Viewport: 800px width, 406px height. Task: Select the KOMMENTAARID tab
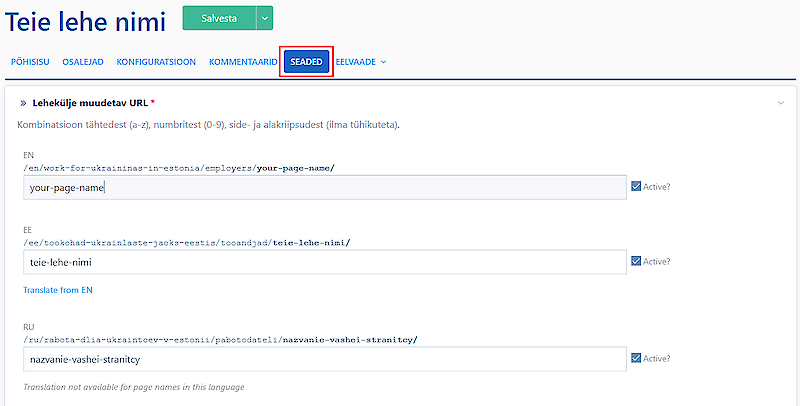pos(243,62)
